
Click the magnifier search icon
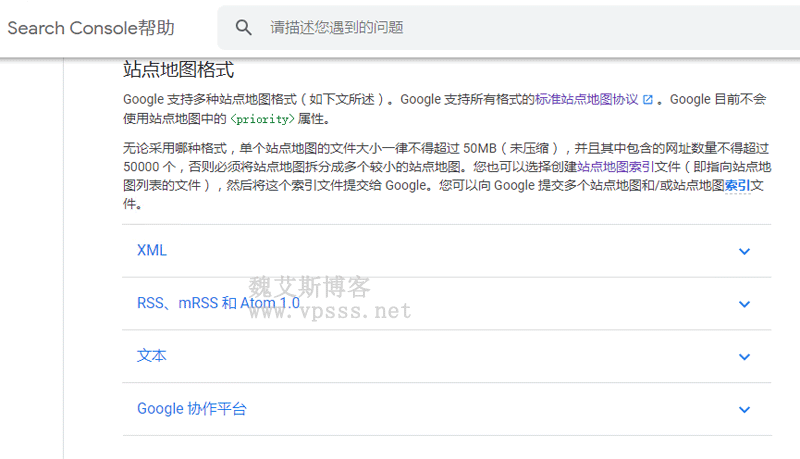(243, 28)
